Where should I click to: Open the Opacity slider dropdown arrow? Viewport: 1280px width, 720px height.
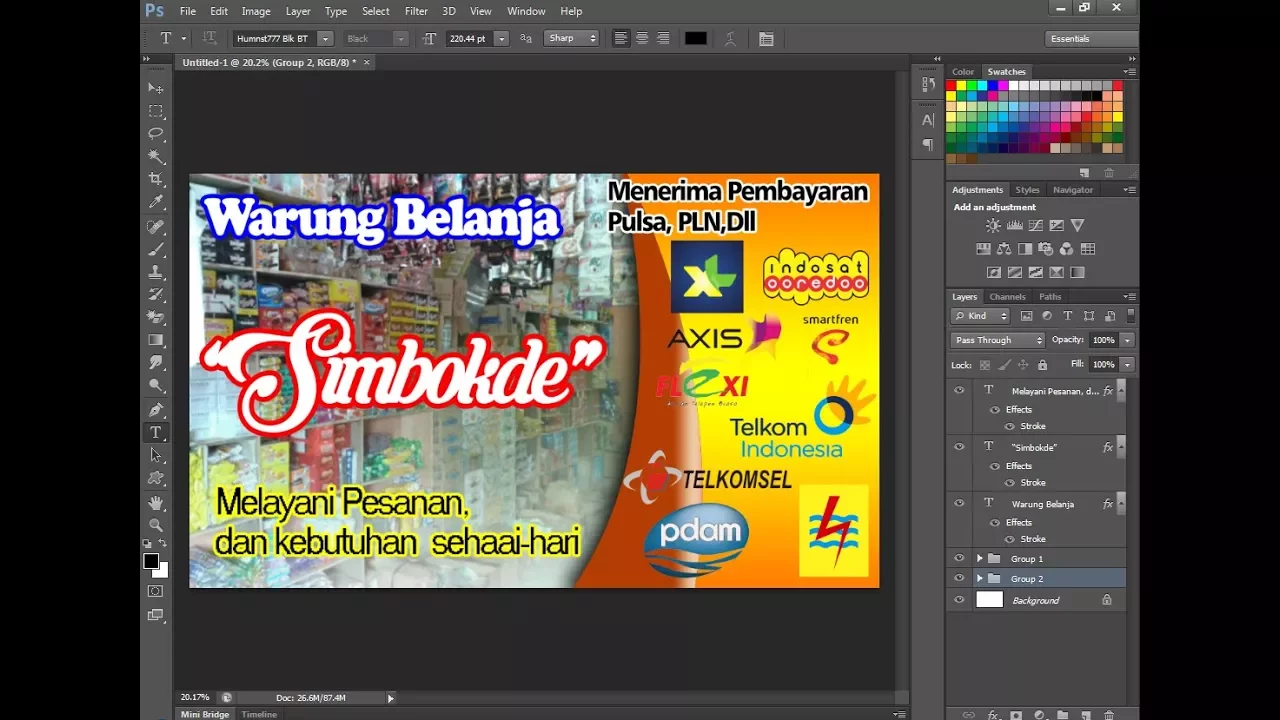pyautogui.click(x=1127, y=340)
